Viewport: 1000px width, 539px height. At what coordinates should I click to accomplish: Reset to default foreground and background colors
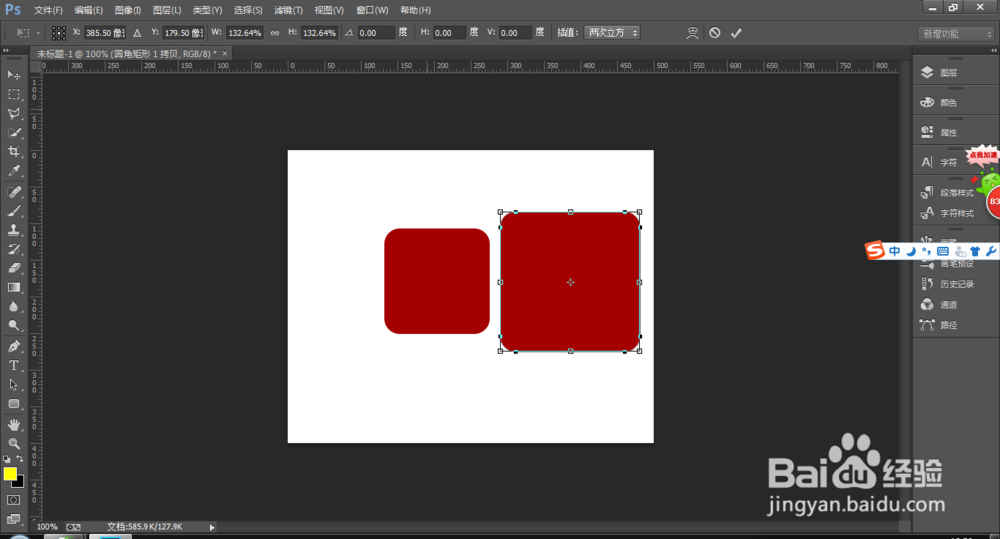click(x=6, y=459)
